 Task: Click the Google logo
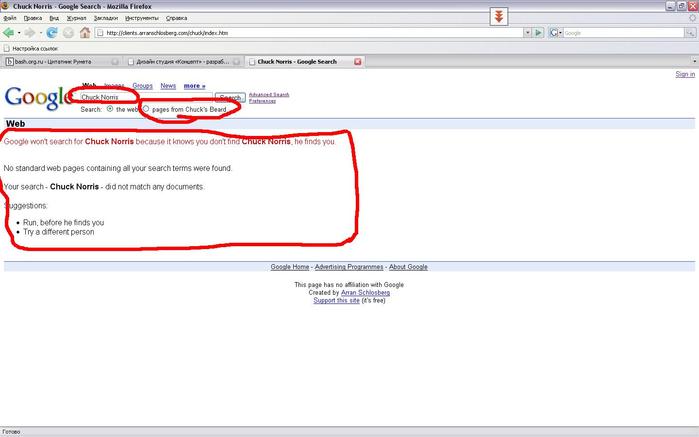point(38,97)
